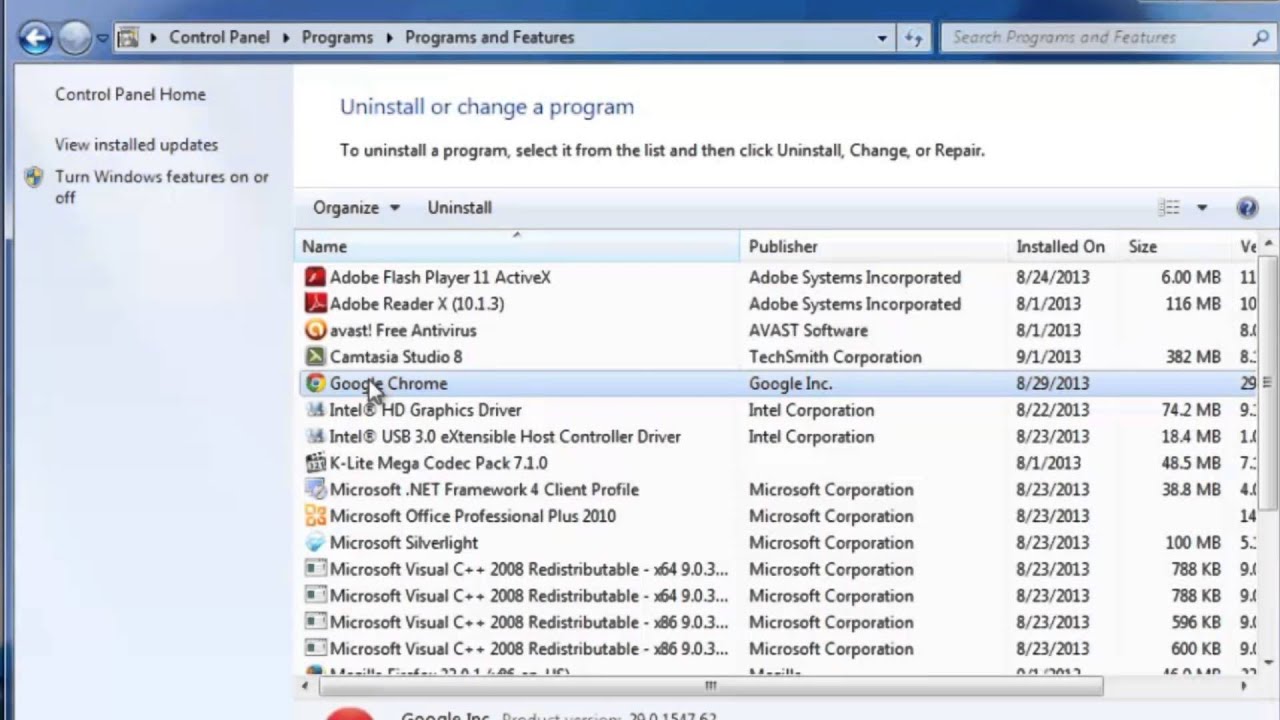Click the avast! Free Antivirus icon
This screenshot has height=720, width=1280.
click(315, 330)
